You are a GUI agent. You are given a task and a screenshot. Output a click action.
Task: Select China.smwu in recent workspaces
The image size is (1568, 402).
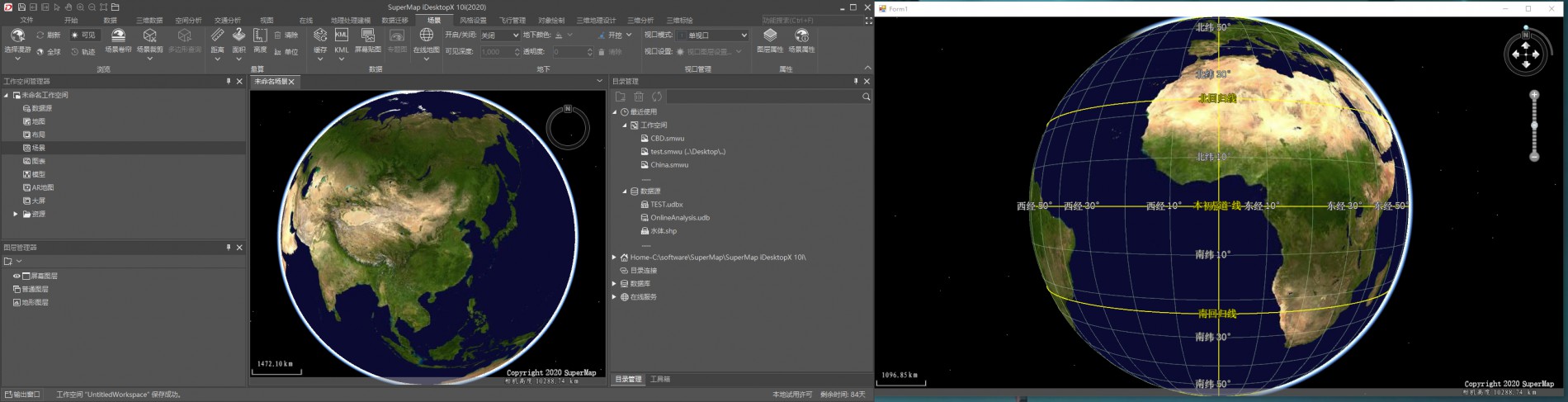click(x=668, y=164)
